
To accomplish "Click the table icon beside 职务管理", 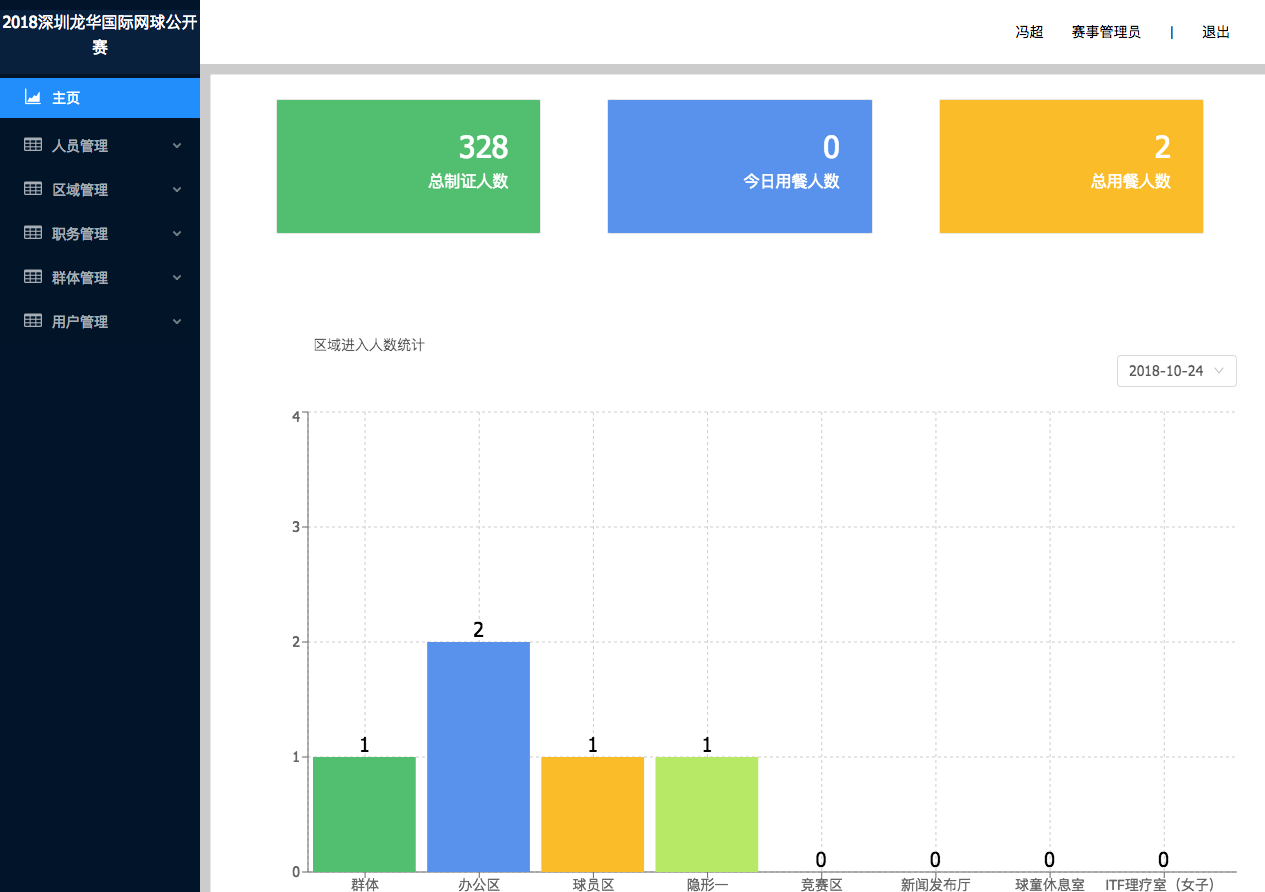I will [x=33, y=233].
